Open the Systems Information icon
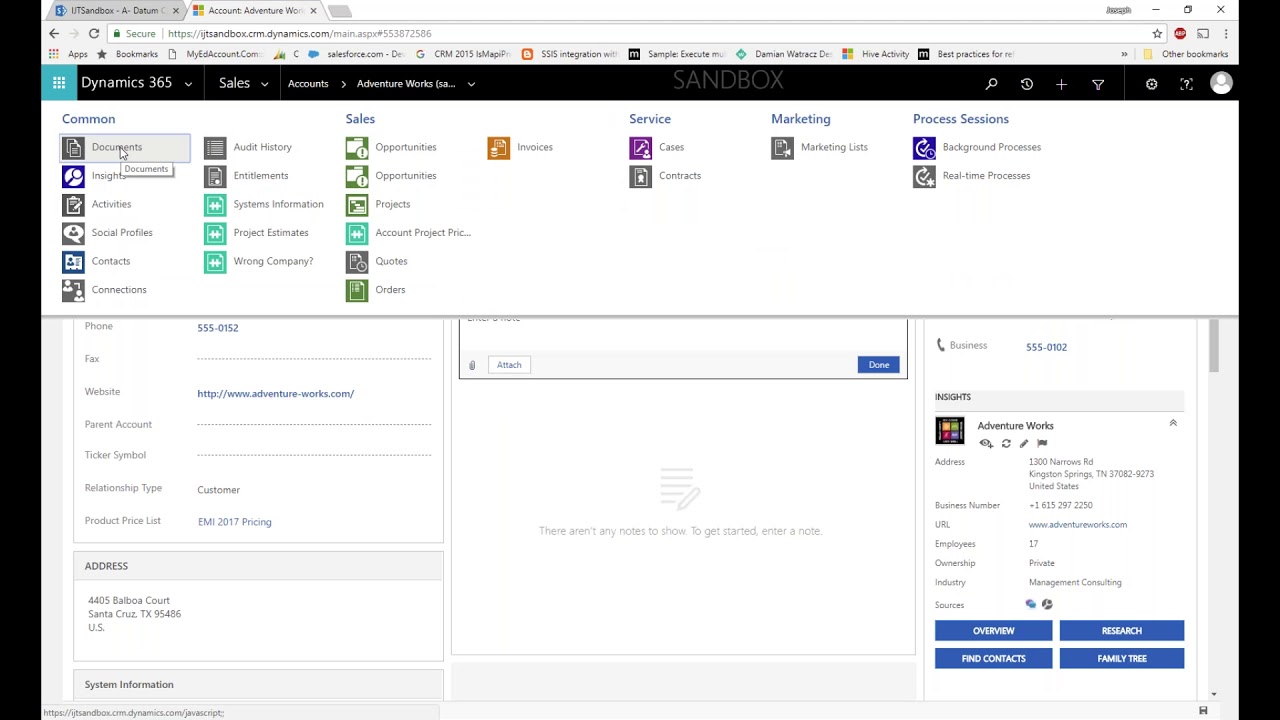The image size is (1280, 720). pos(215,204)
